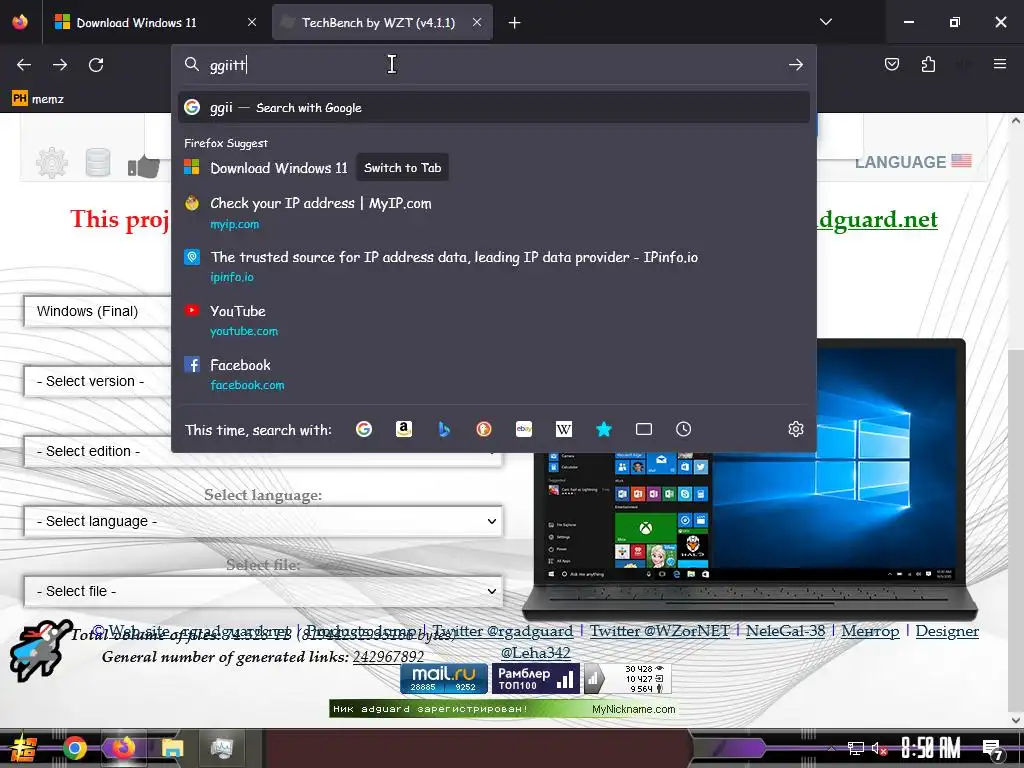Viewport: 1024px width, 768px height.
Task: Open the notification center icon
Action: (993, 750)
